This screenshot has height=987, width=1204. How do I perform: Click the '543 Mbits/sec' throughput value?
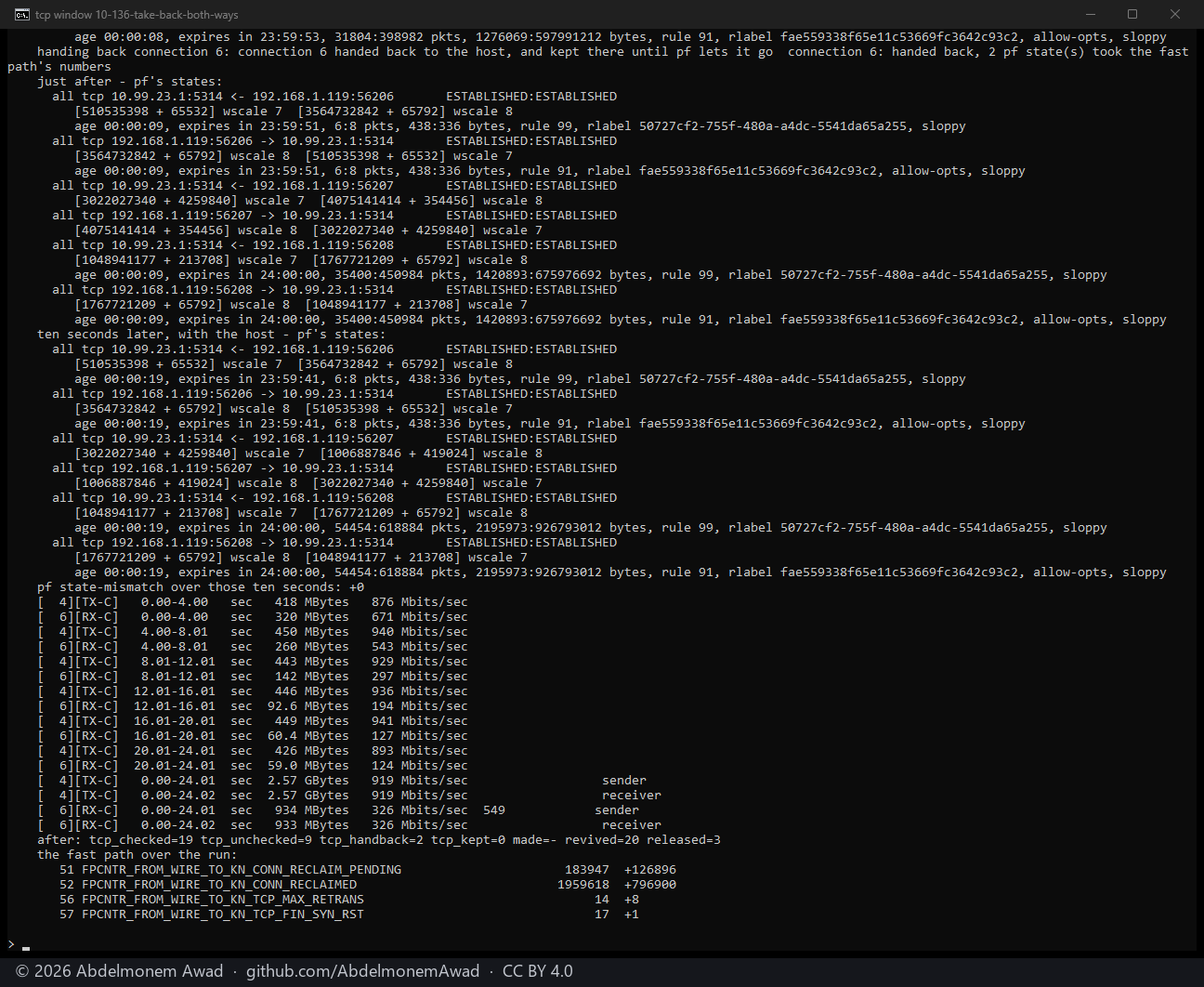pyautogui.click(x=420, y=647)
